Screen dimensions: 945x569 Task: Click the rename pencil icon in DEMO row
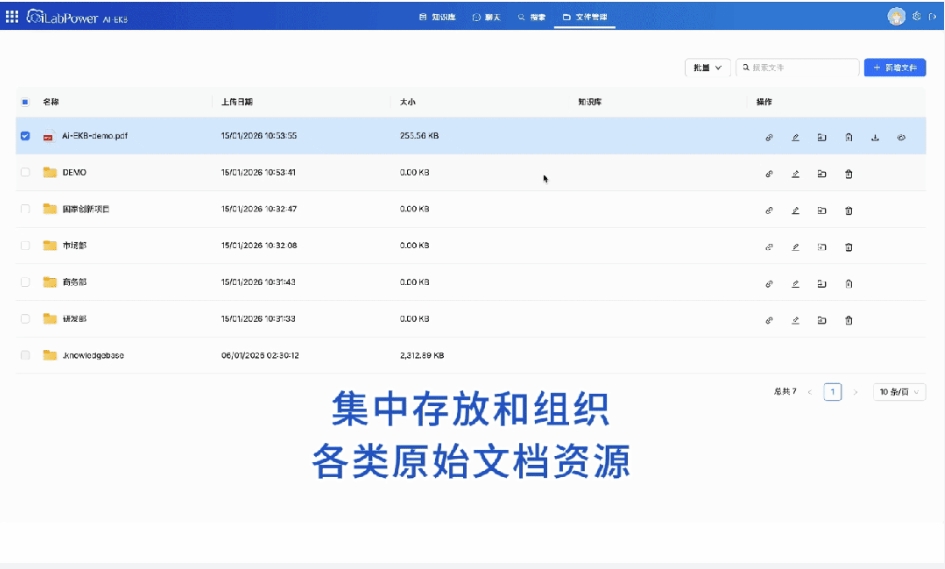(795, 174)
